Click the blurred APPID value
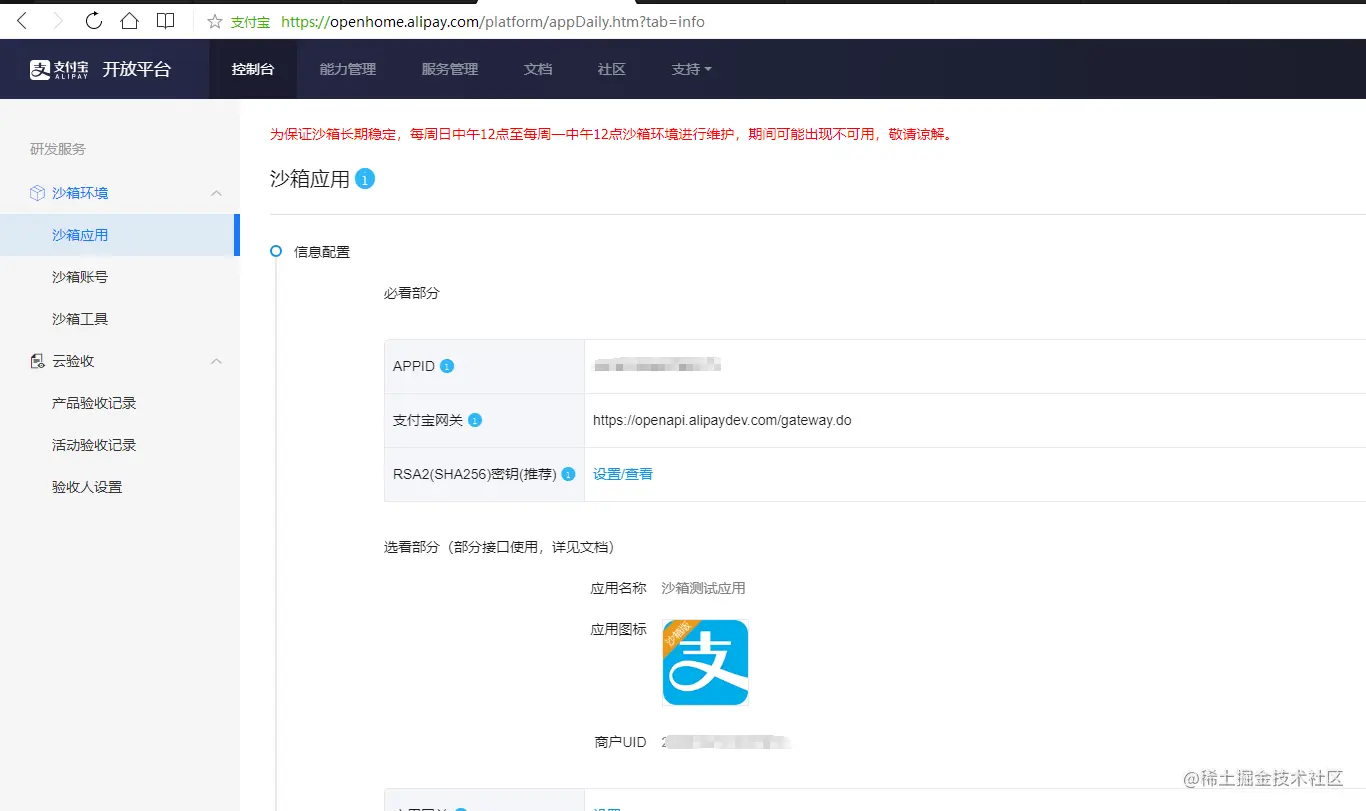Image resolution: width=1366 pixels, height=811 pixels. 657,366
